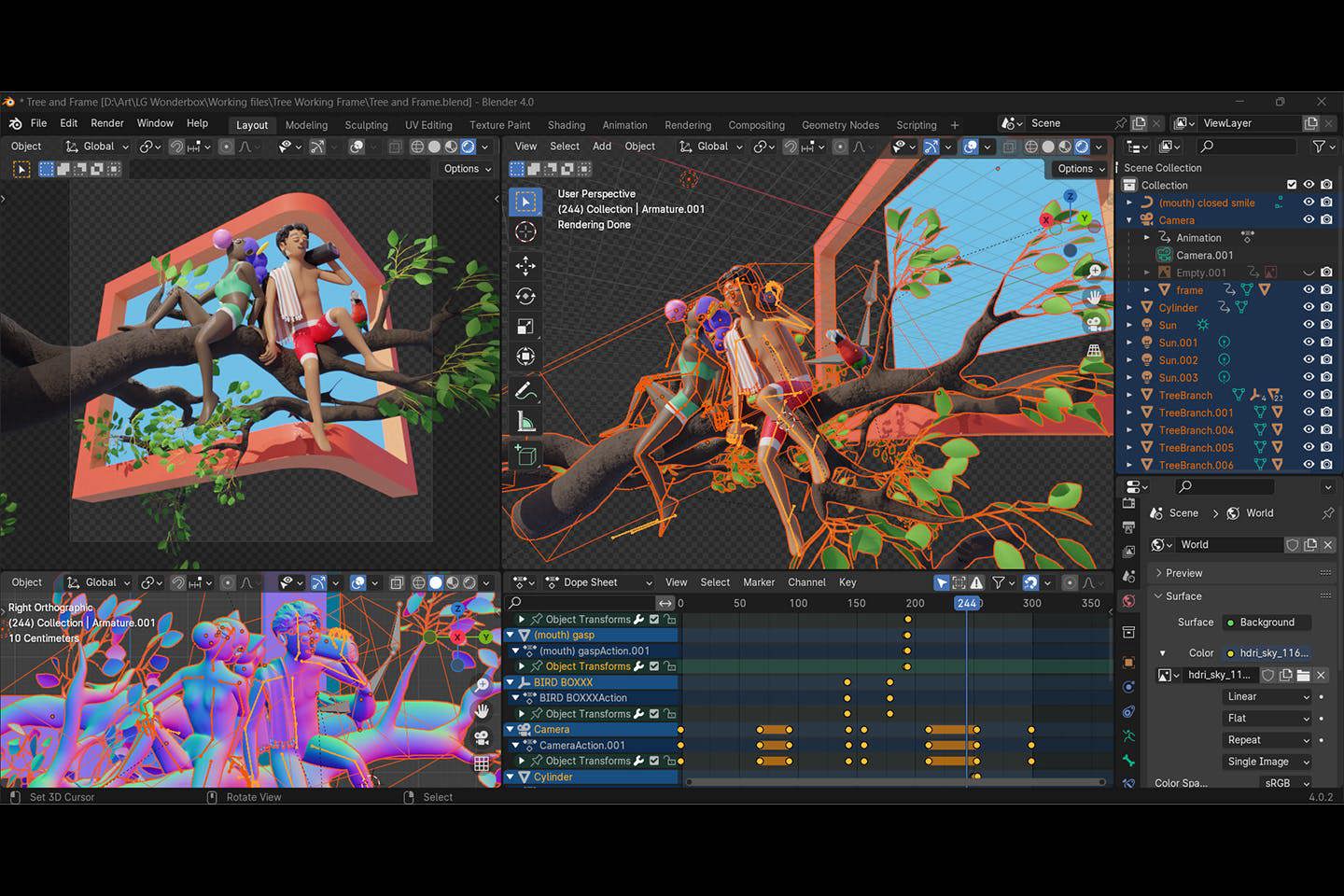
Task: Hide the (mouth) closed smile object
Action: pos(1309,203)
